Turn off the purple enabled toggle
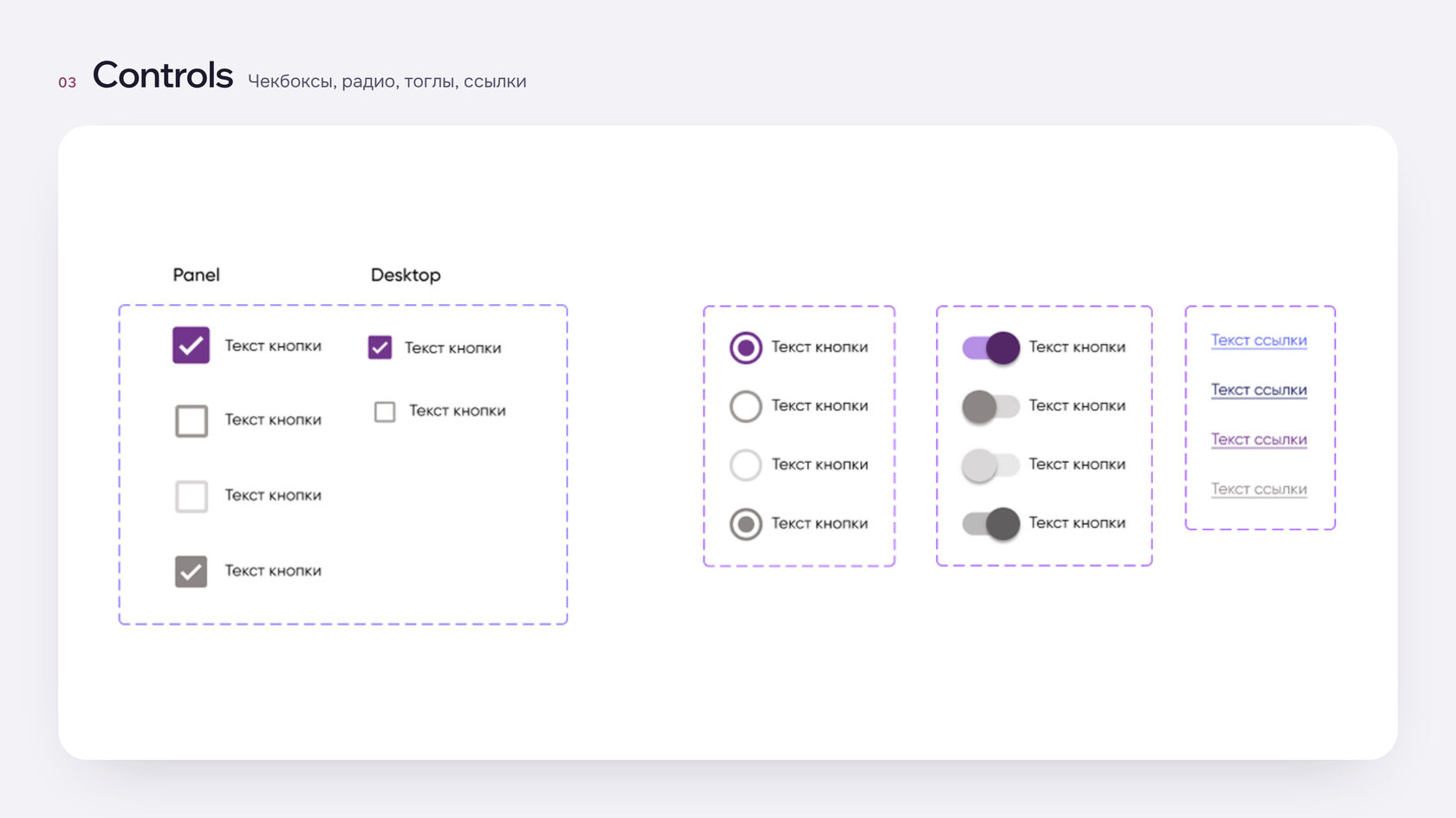Image resolution: width=1456 pixels, height=818 pixels. click(x=991, y=347)
